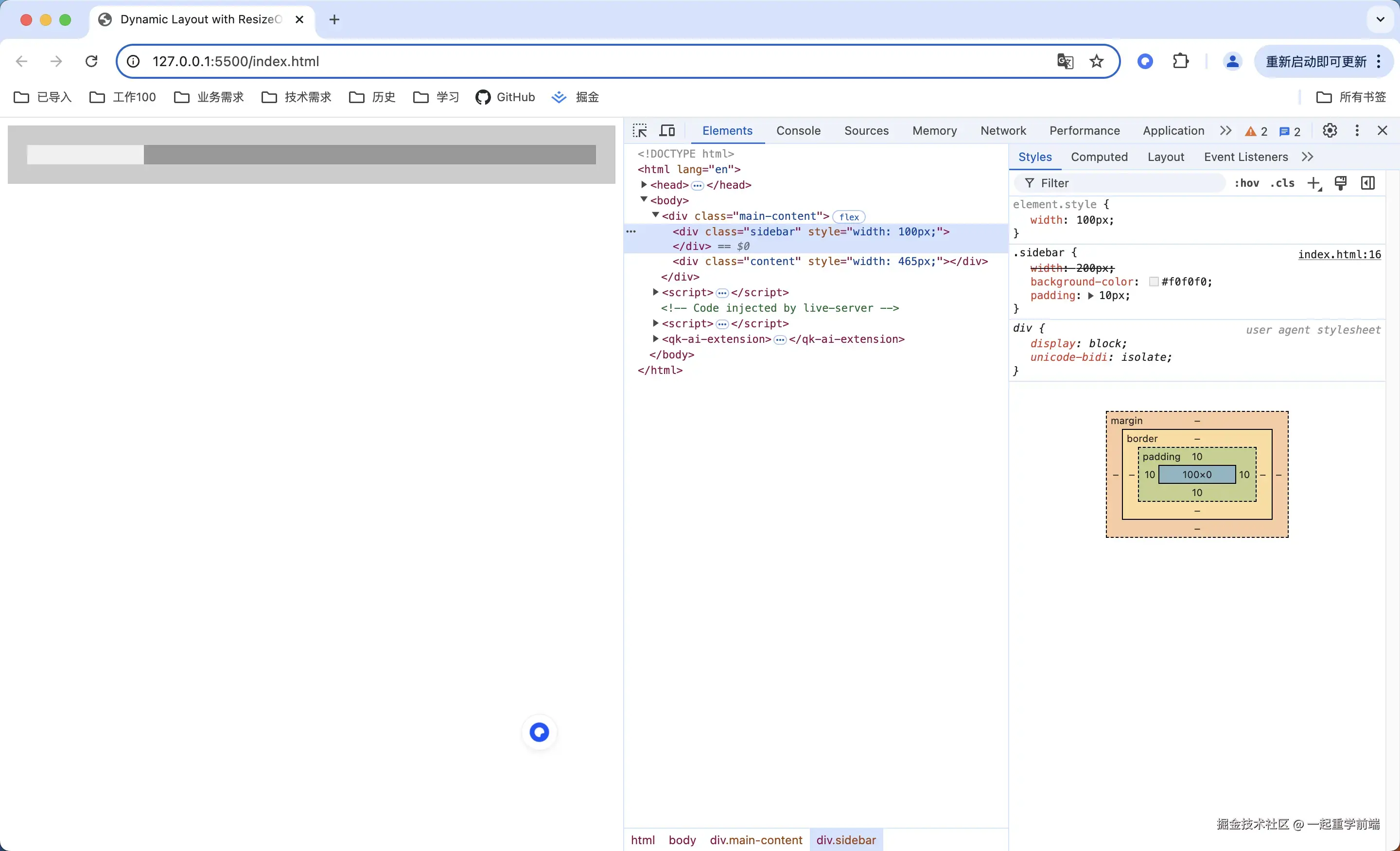Image resolution: width=1400 pixels, height=851 pixels.
Task: Expand the qk-ai-extension node
Action: tap(656, 339)
